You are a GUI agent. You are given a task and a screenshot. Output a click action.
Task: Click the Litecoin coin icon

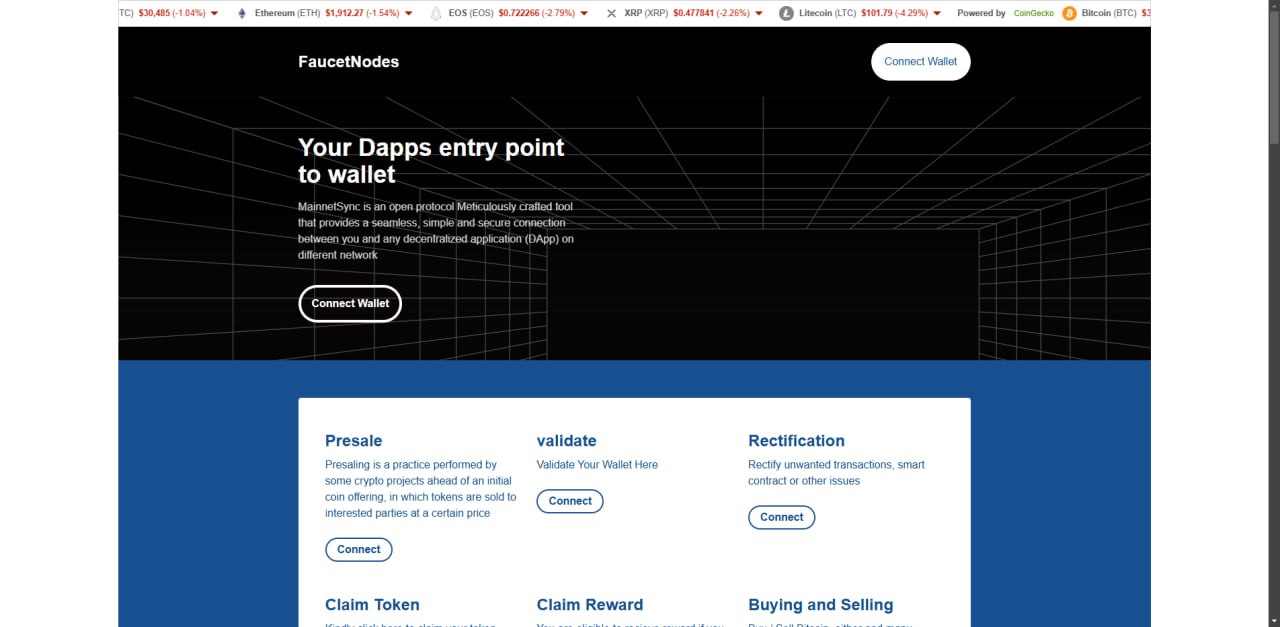(785, 13)
